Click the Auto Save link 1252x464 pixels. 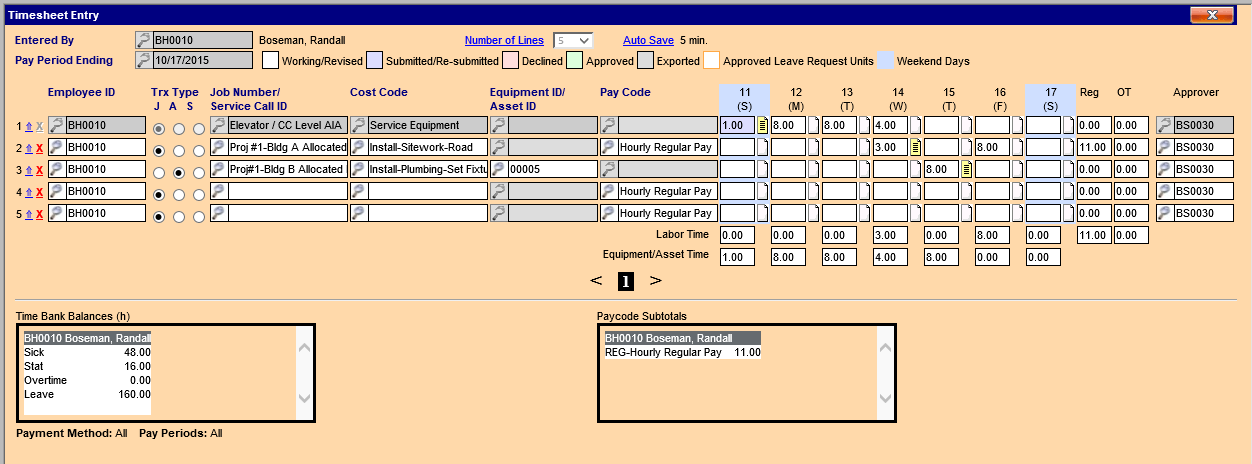[648, 40]
